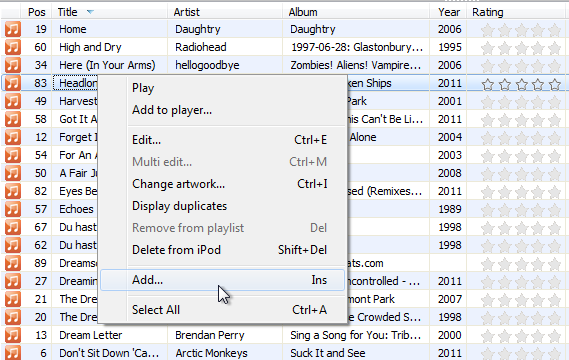The image size is (569, 360).
Task: Rate Daughtry's Home track five stars
Action: 554,30
